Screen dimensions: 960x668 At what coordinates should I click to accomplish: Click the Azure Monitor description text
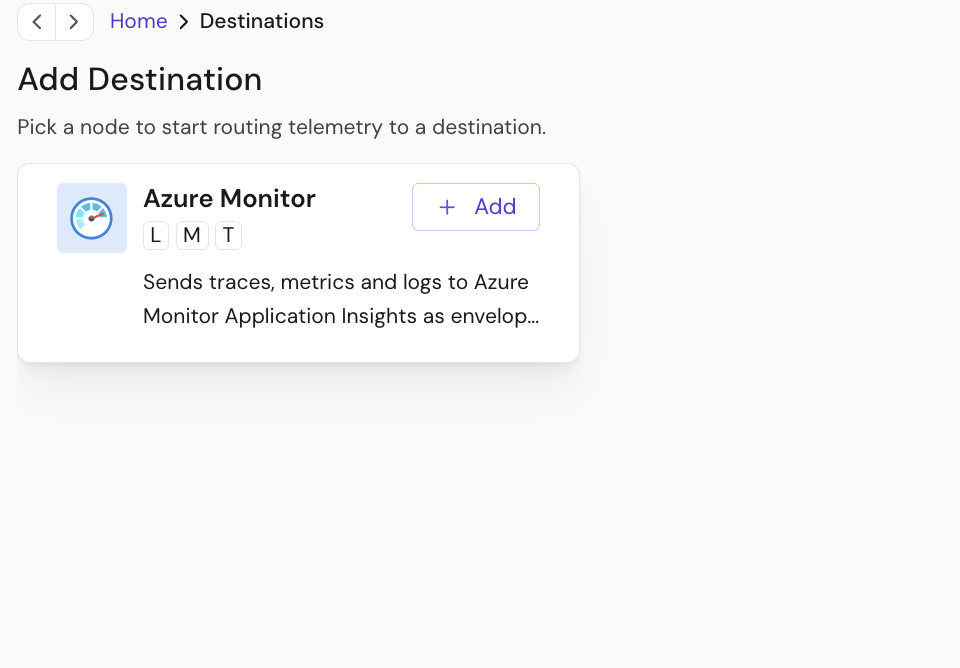point(341,299)
